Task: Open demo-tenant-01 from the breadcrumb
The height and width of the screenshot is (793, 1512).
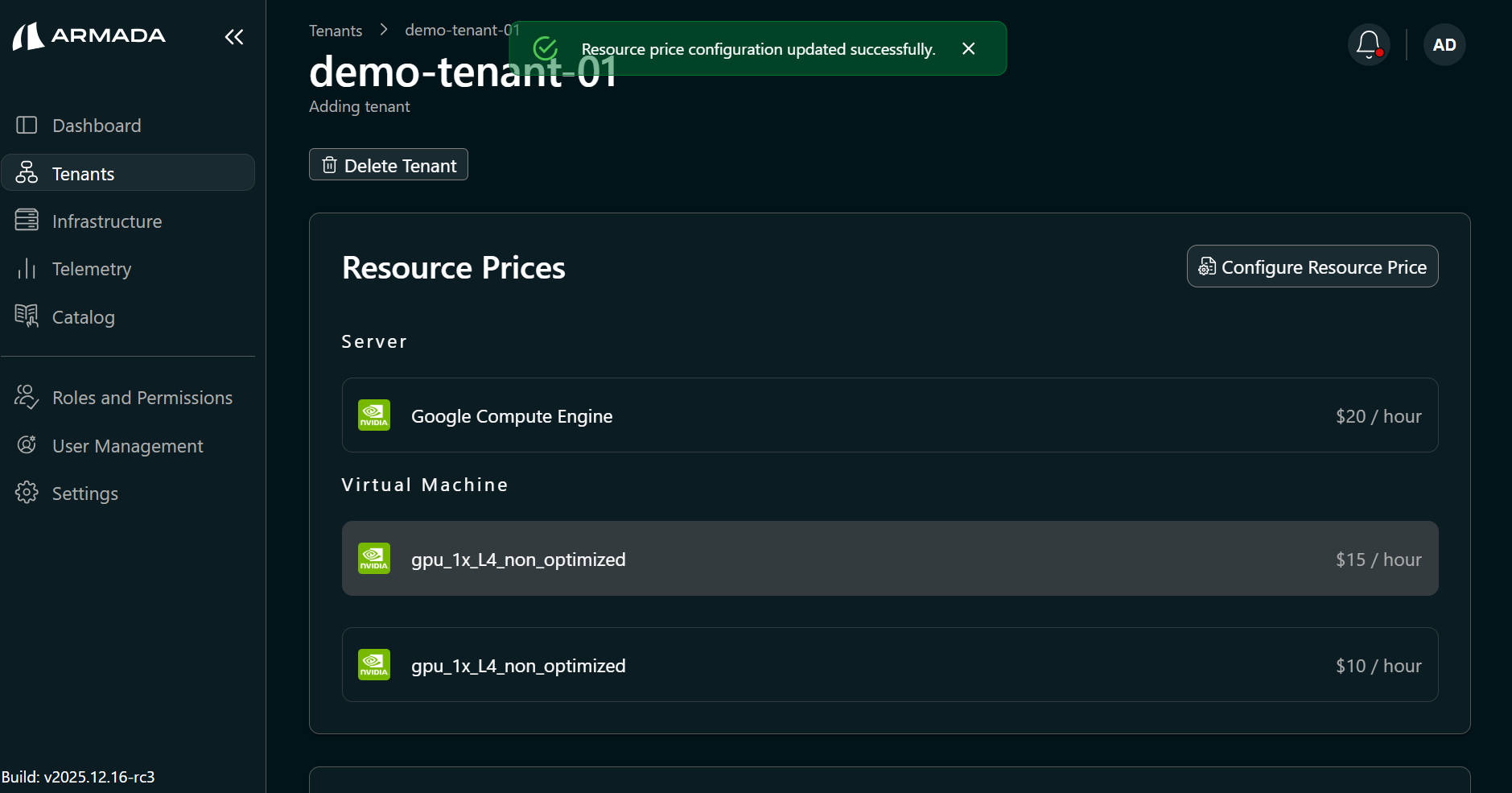Action: click(461, 30)
